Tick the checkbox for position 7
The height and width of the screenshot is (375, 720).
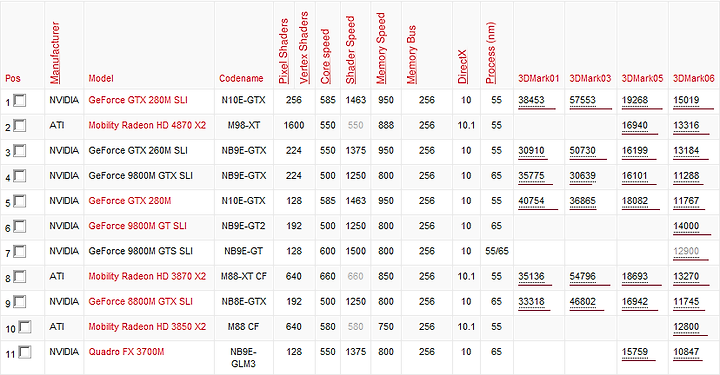point(20,252)
